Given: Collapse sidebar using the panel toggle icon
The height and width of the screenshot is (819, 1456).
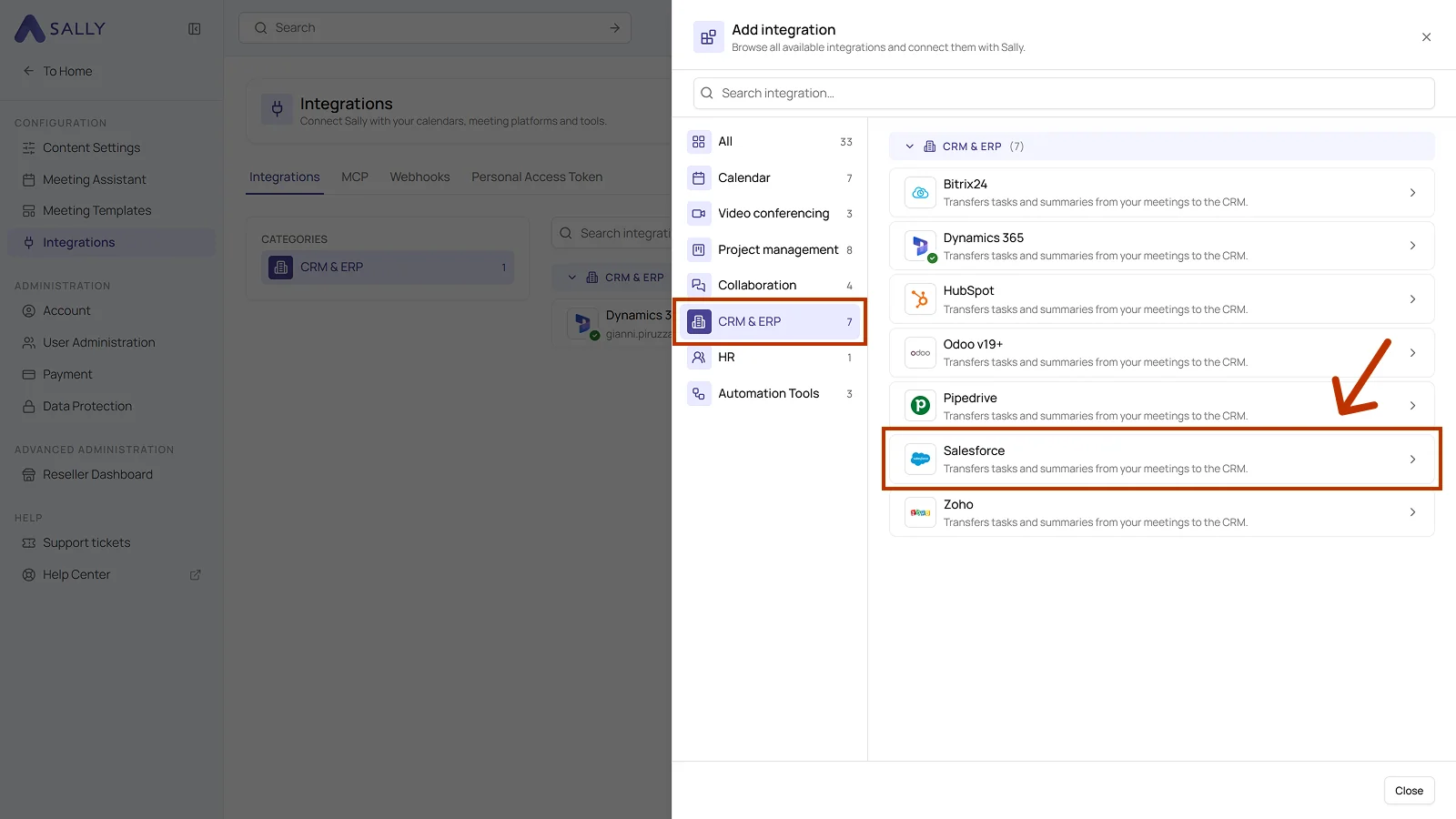Looking at the screenshot, I should [194, 29].
